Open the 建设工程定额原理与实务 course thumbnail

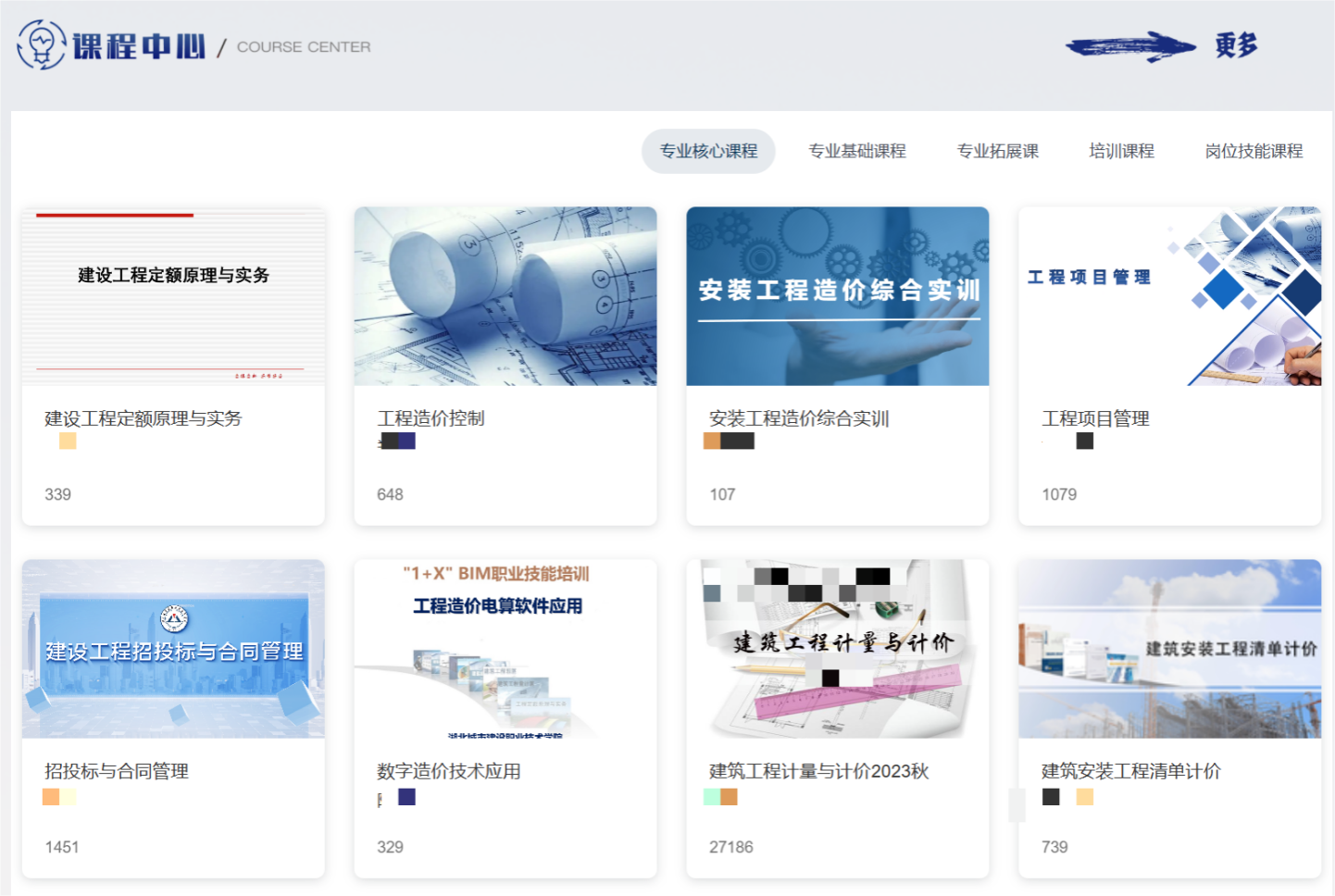(x=173, y=296)
